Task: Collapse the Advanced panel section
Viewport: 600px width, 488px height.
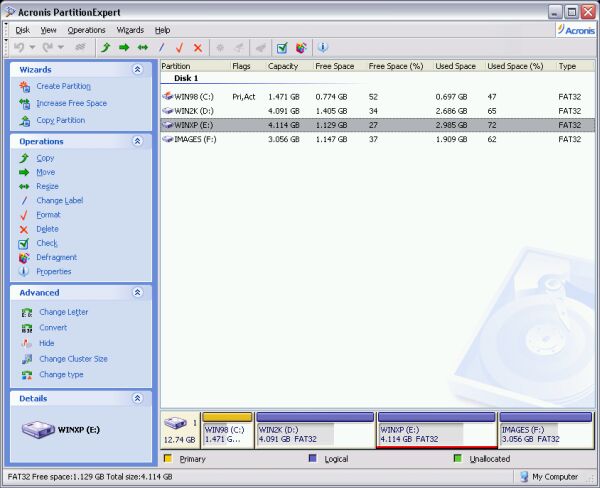Action: click(137, 293)
